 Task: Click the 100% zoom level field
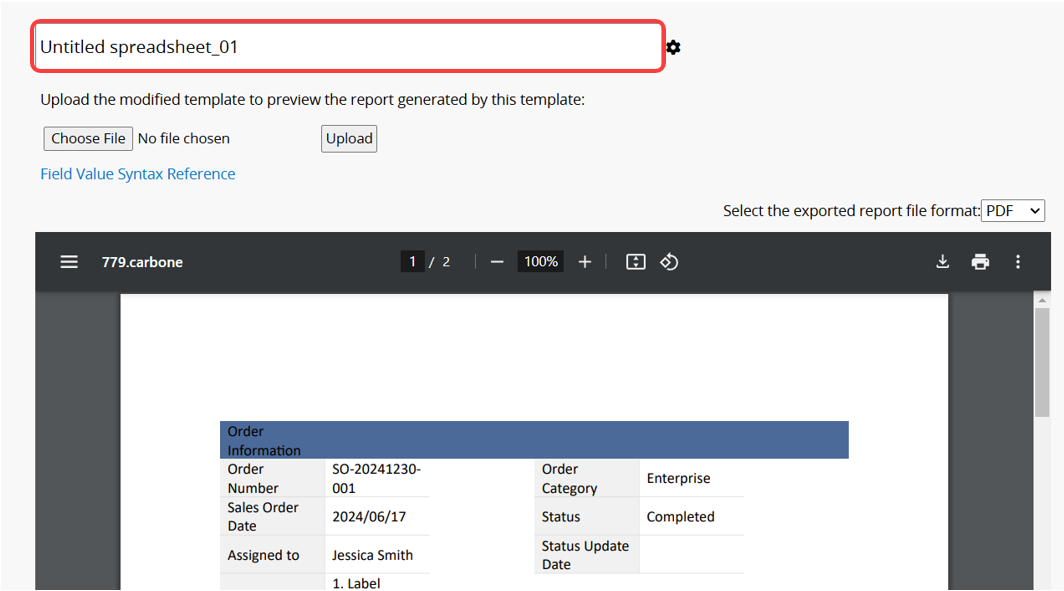[x=540, y=262]
